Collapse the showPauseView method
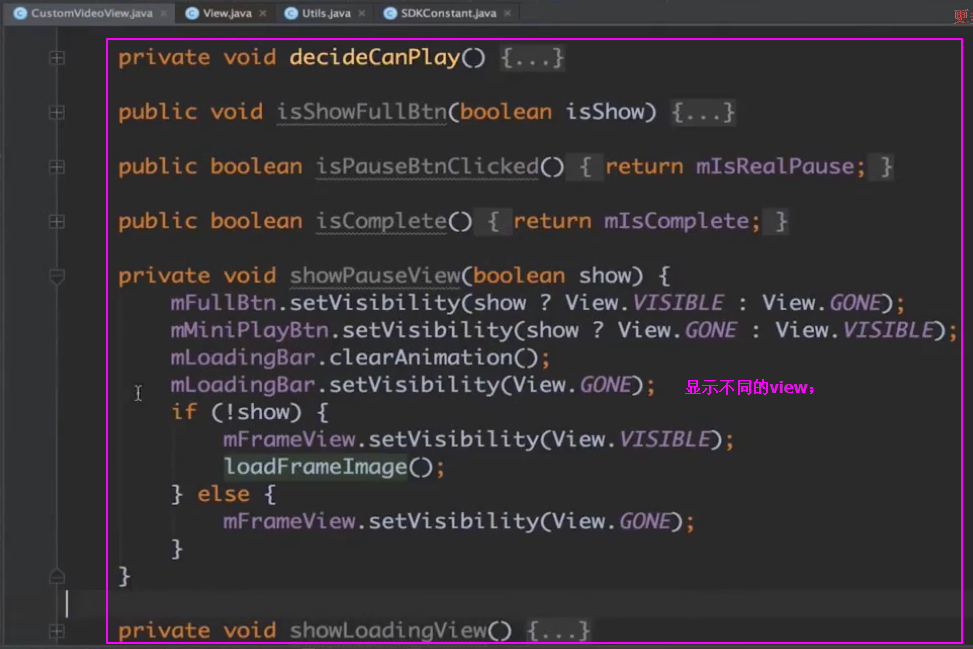The image size is (973, 649). tap(57, 275)
